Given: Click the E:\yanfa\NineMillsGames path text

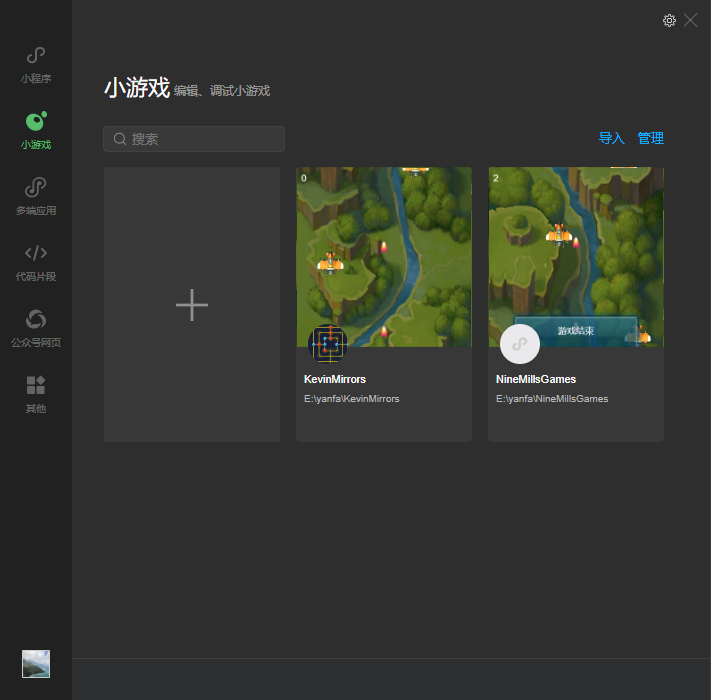Looking at the screenshot, I should [552, 399].
